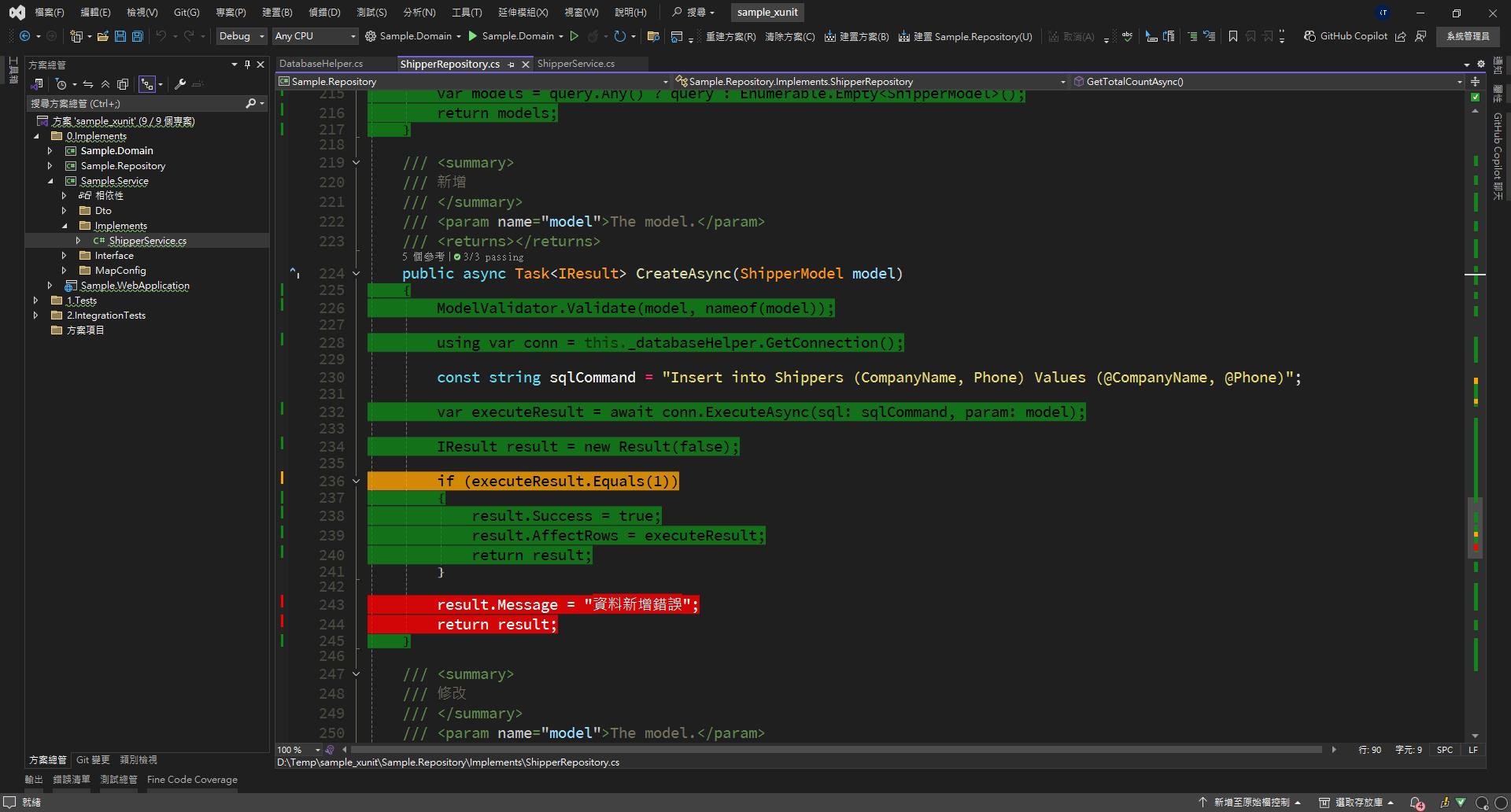
Task: Select Sample.WebApplication project in the tree
Action: click(x=135, y=286)
